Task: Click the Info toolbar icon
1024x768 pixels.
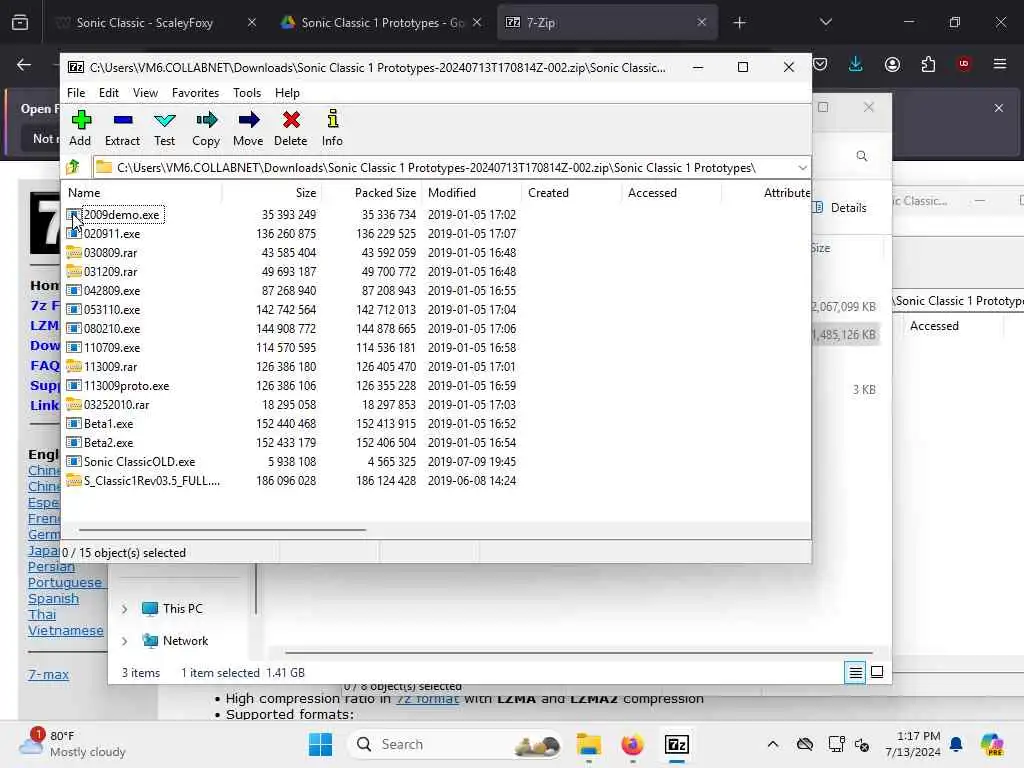Action: point(332,128)
